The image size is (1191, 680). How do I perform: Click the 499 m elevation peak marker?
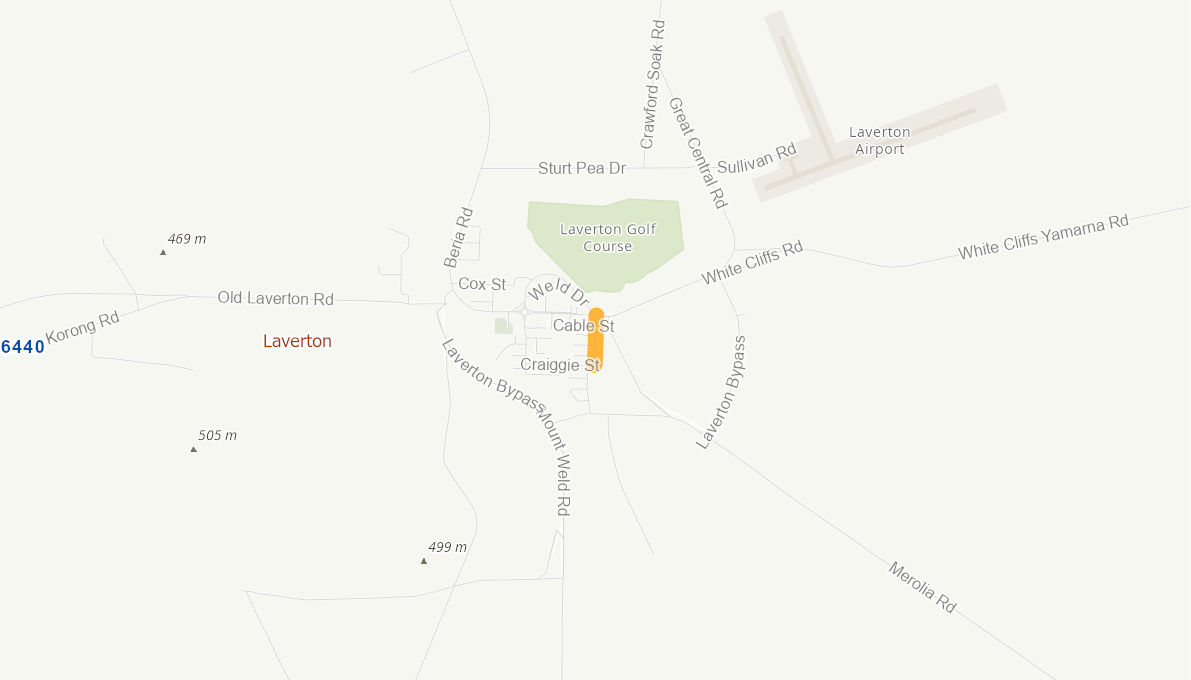click(424, 561)
